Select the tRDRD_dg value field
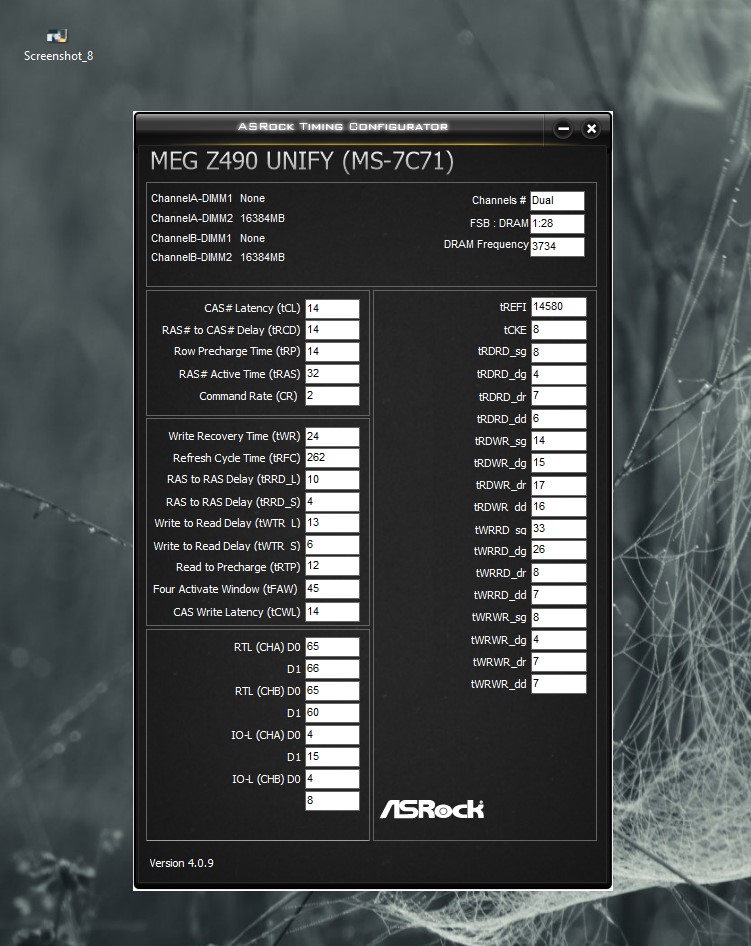Screen dimensions: 751x946 click(559, 375)
